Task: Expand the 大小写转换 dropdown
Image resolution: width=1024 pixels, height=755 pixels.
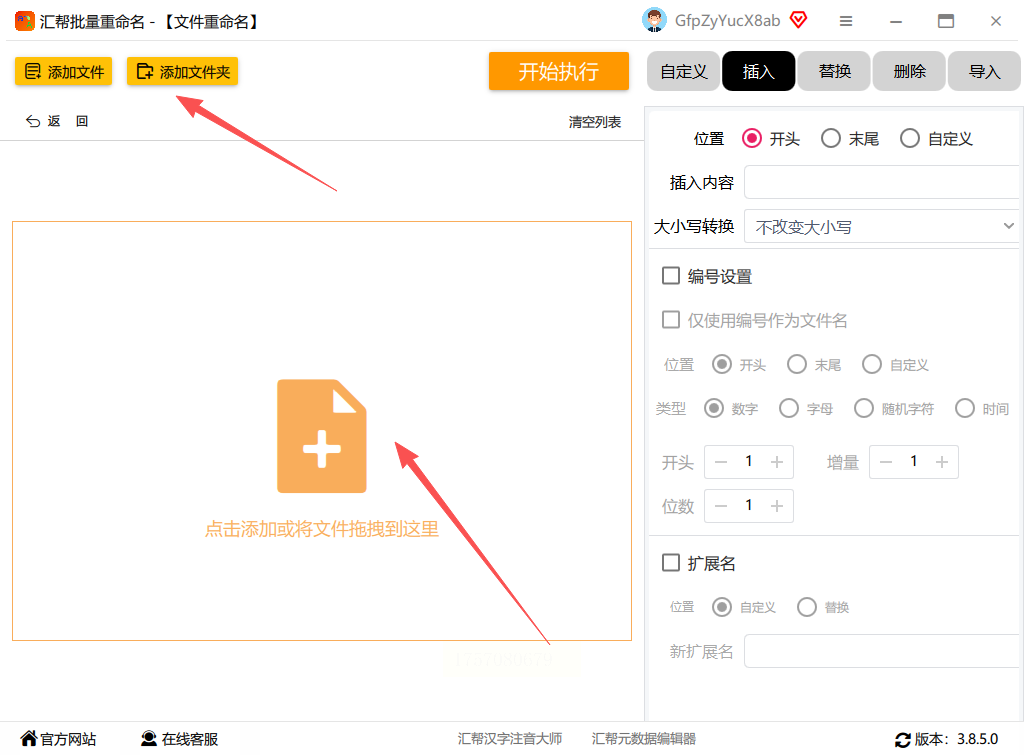Action: (881, 226)
